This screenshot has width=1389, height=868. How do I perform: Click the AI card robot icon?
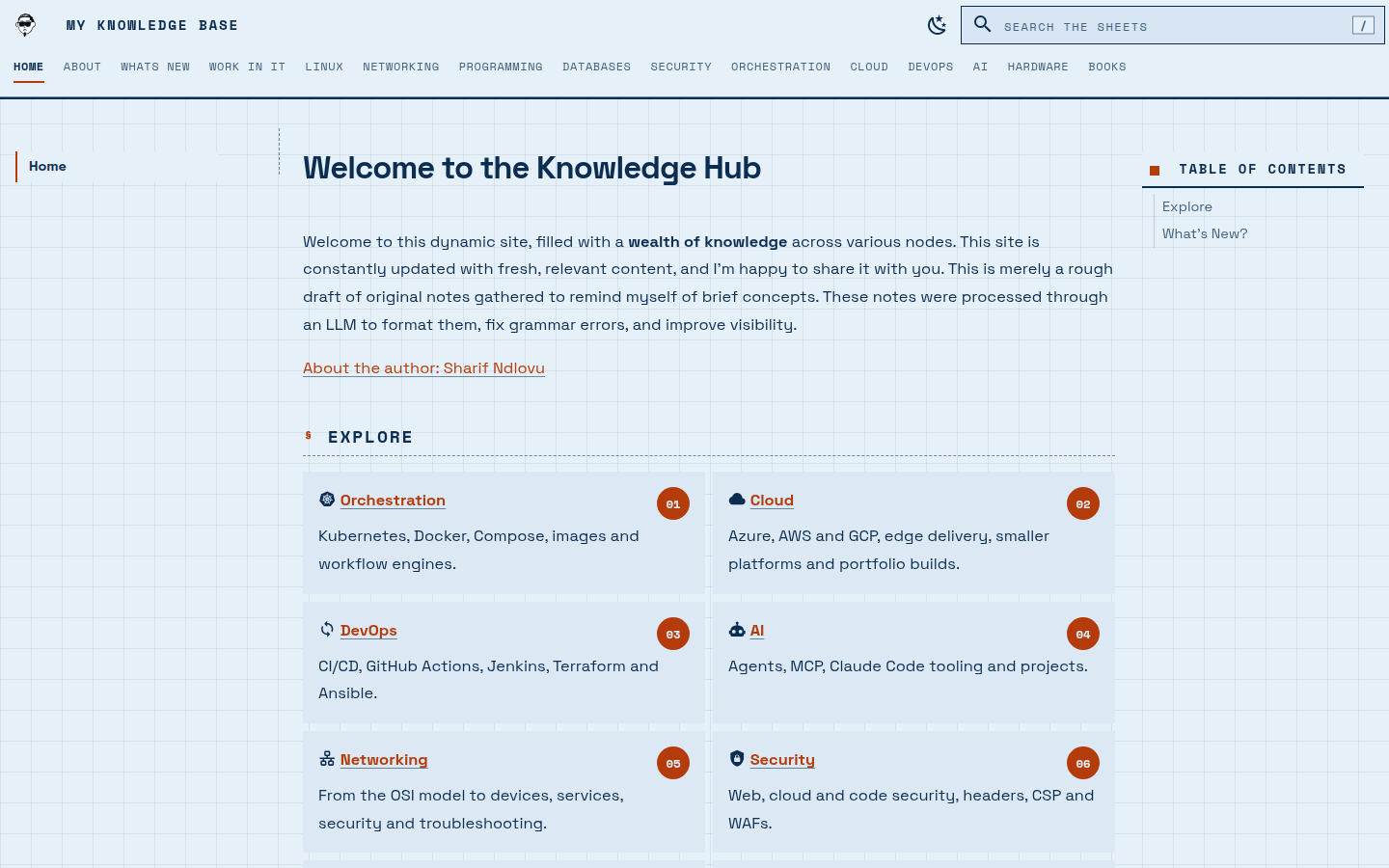[737, 630]
